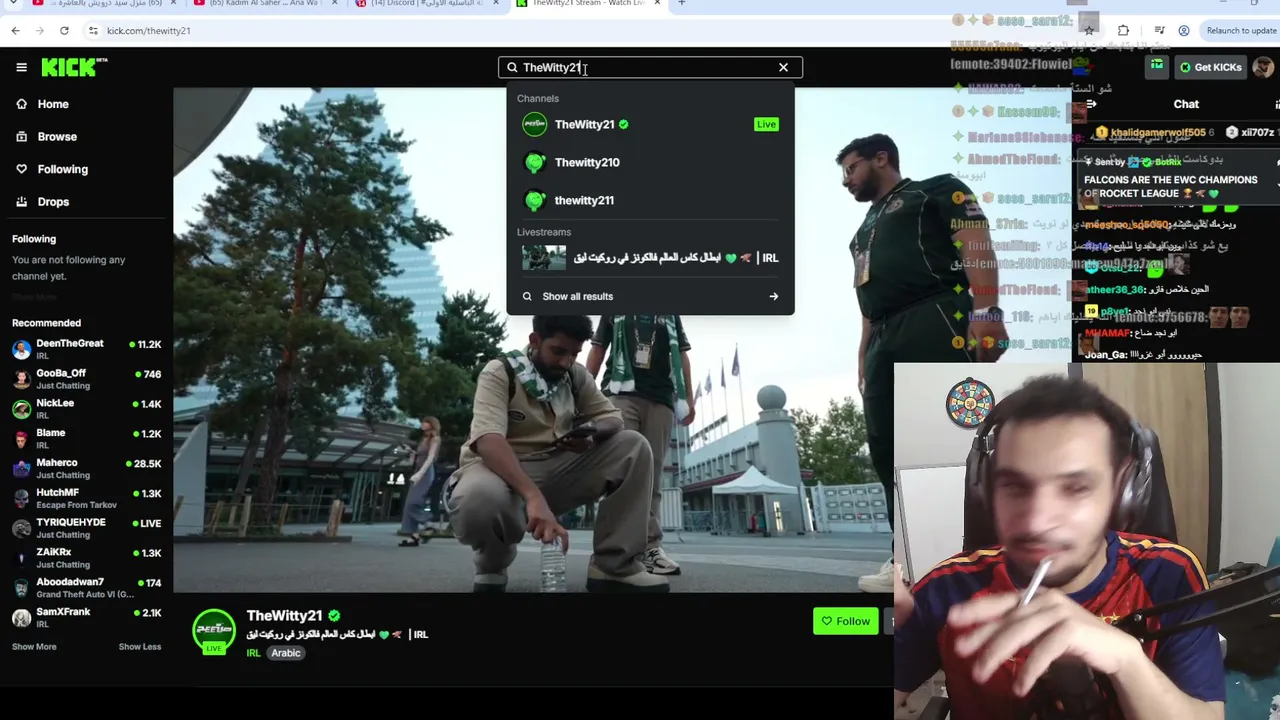Click the Show all results arrow

(x=773, y=296)
